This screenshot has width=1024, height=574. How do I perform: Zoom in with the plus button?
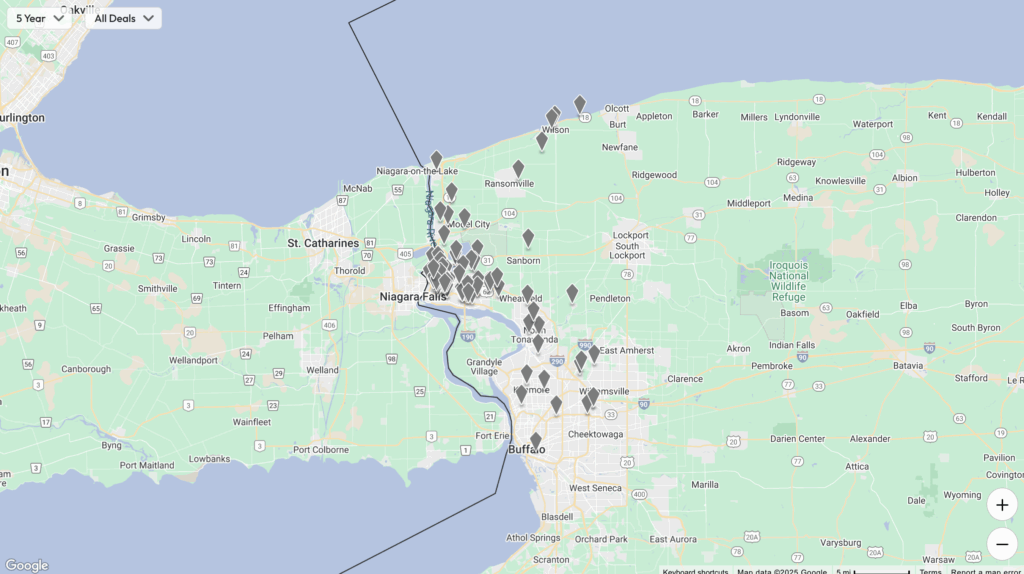[1002, 504]
